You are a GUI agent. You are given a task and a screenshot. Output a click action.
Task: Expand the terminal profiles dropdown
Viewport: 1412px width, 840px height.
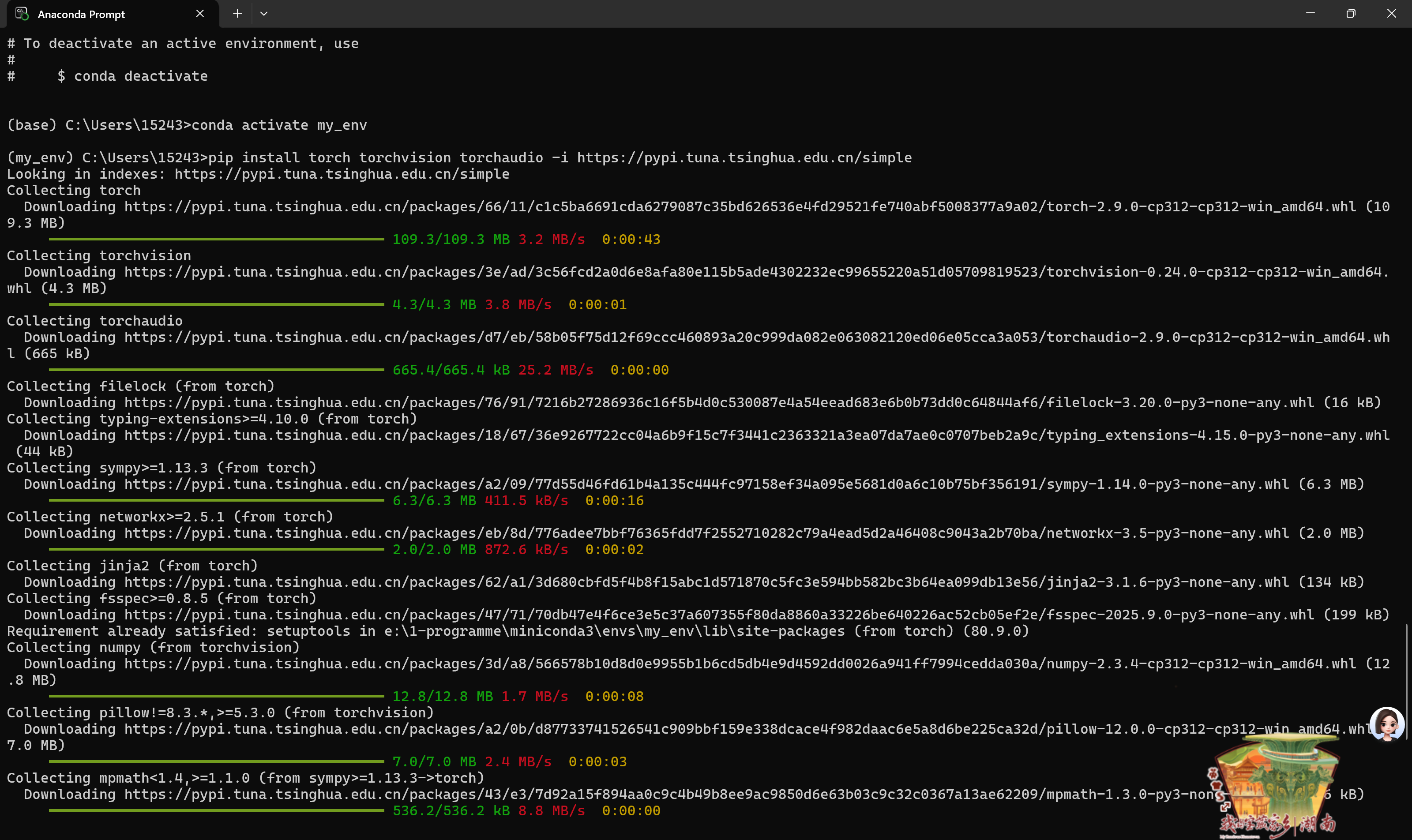264,14
